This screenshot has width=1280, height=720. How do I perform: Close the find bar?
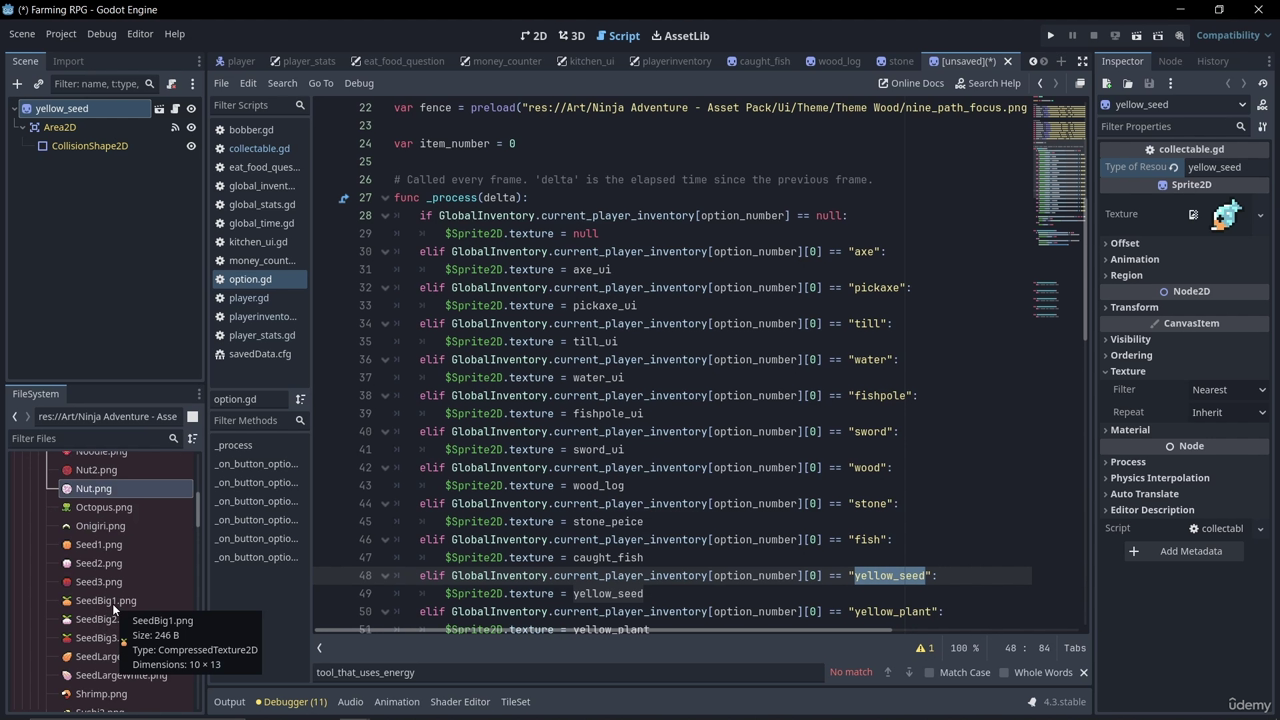coord(1083,673)
